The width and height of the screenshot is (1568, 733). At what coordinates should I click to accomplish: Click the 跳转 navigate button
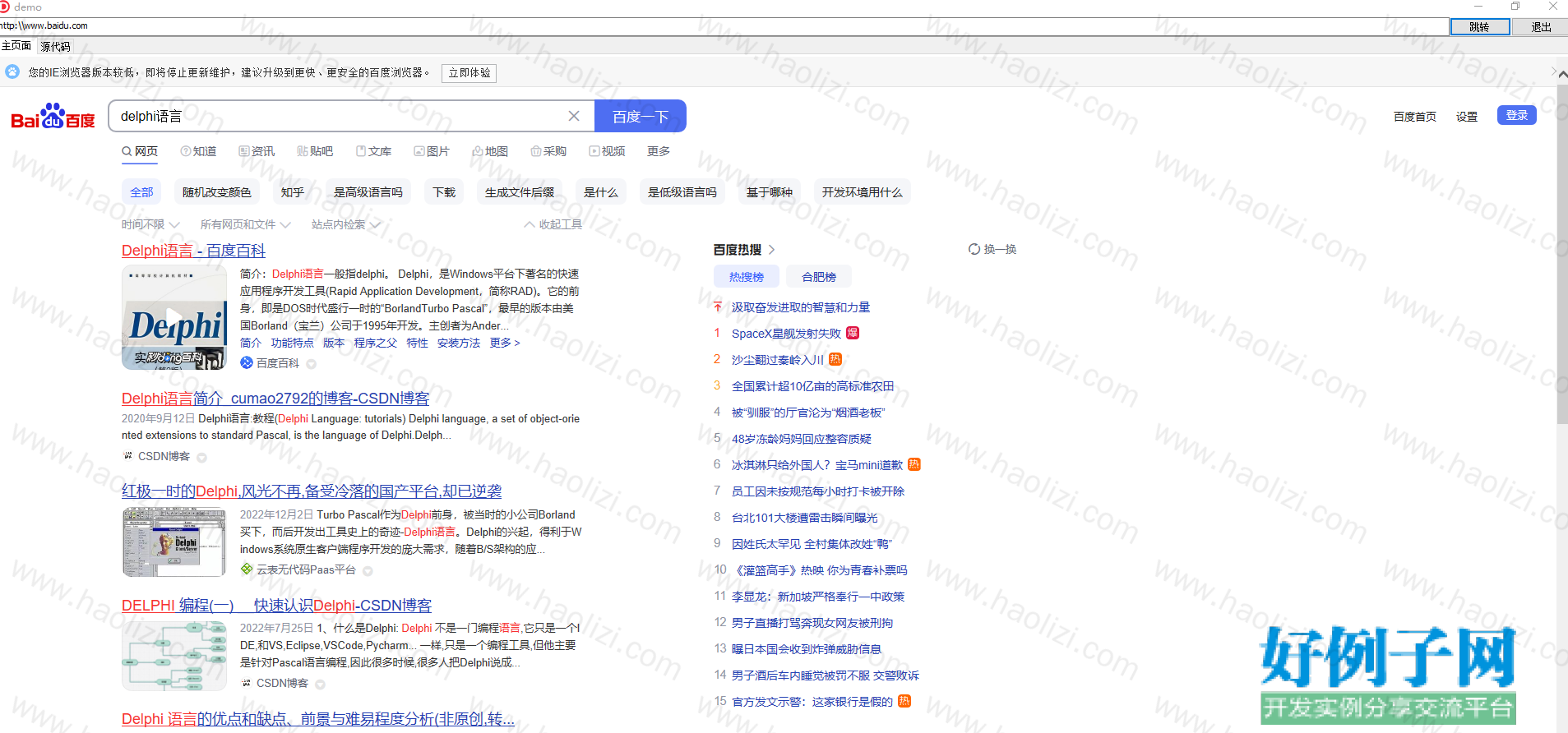1480,26
